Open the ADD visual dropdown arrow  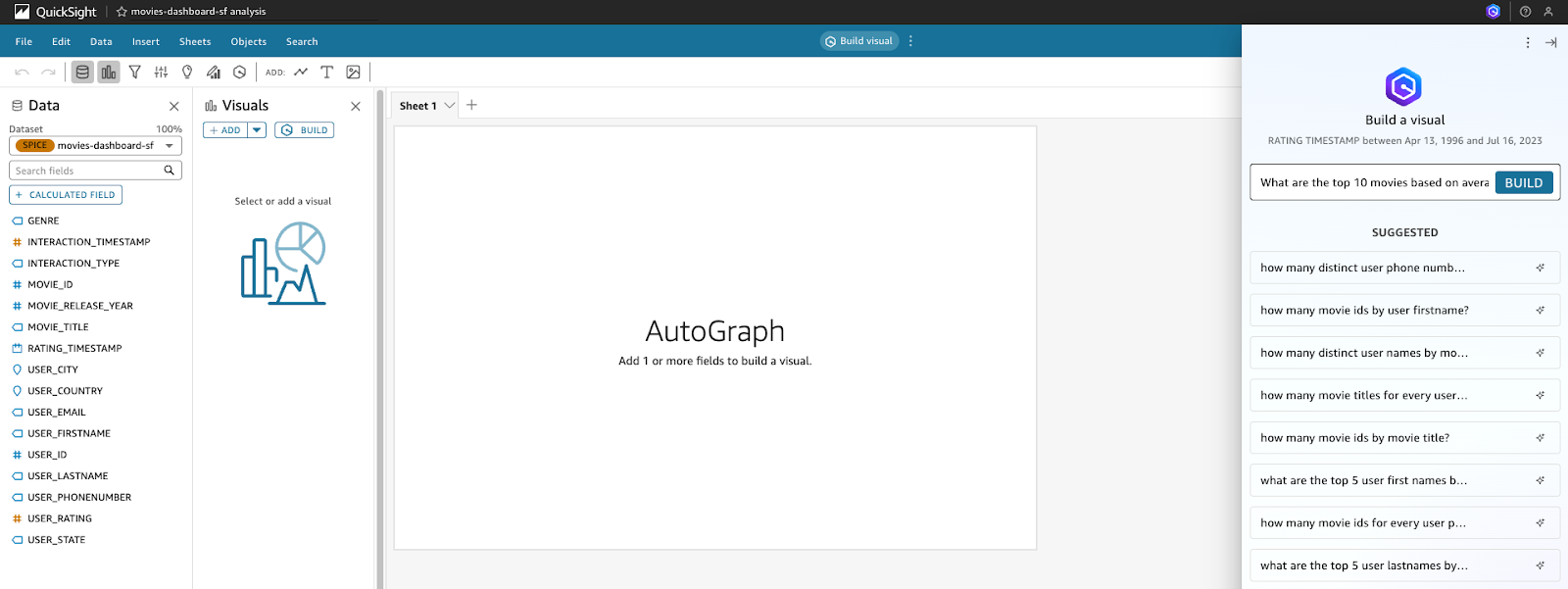(257, 130)
